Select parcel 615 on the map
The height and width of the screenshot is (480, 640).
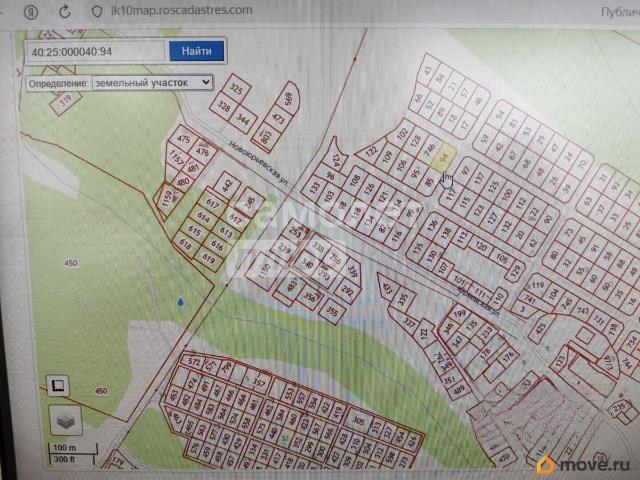(x=194, y=231)
